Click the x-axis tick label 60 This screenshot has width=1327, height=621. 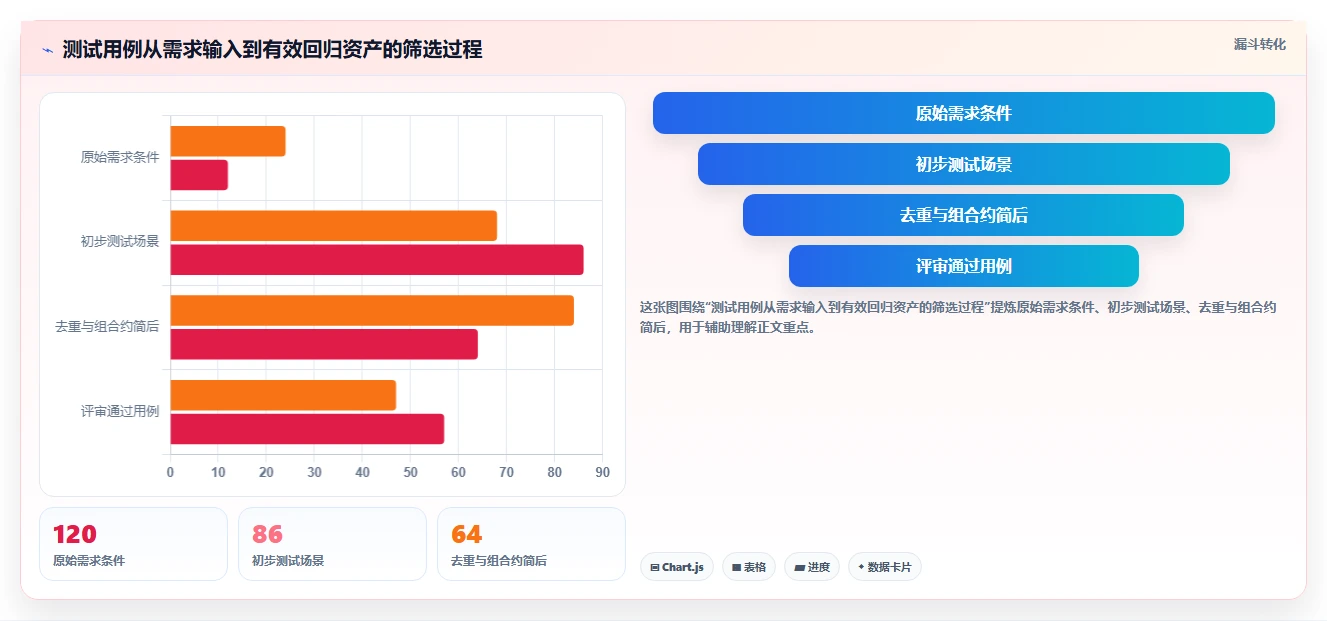[458, 472]
